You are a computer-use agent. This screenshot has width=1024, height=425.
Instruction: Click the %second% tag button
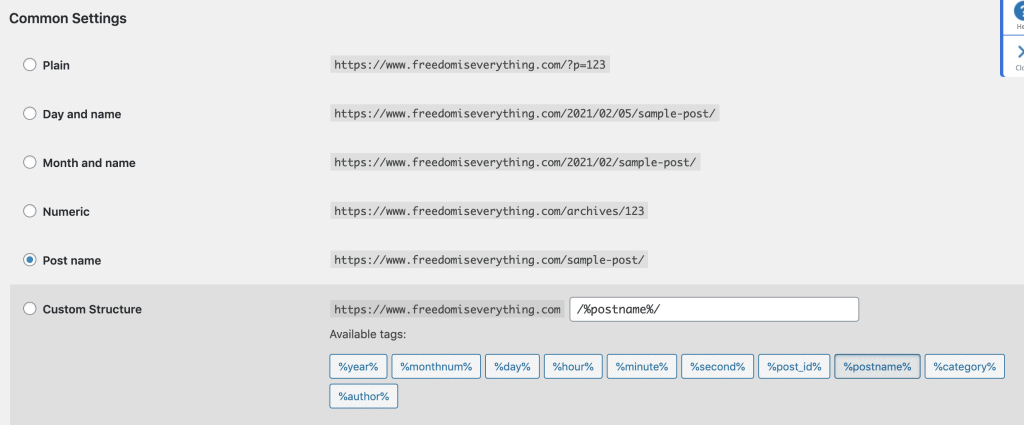[x=718, y=366]
